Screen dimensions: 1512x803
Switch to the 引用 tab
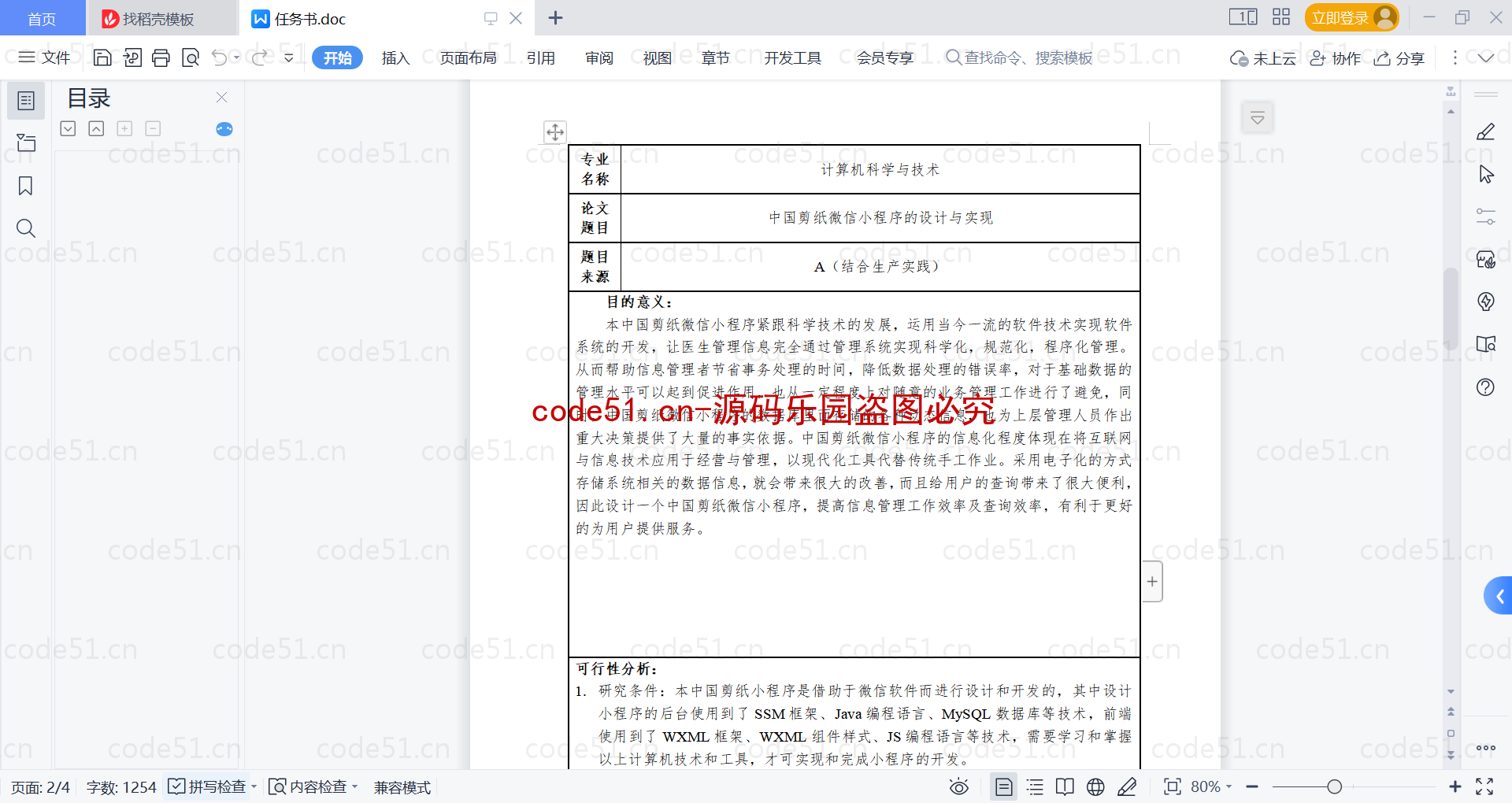(540, 57)
